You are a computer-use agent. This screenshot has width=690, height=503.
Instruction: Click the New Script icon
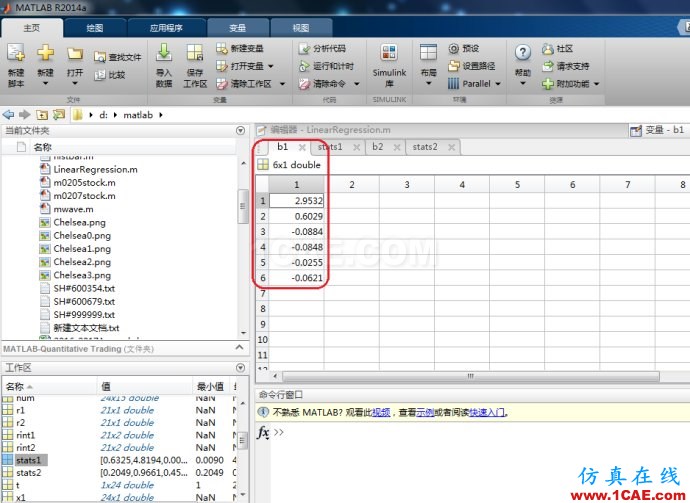tap(16, 53)
